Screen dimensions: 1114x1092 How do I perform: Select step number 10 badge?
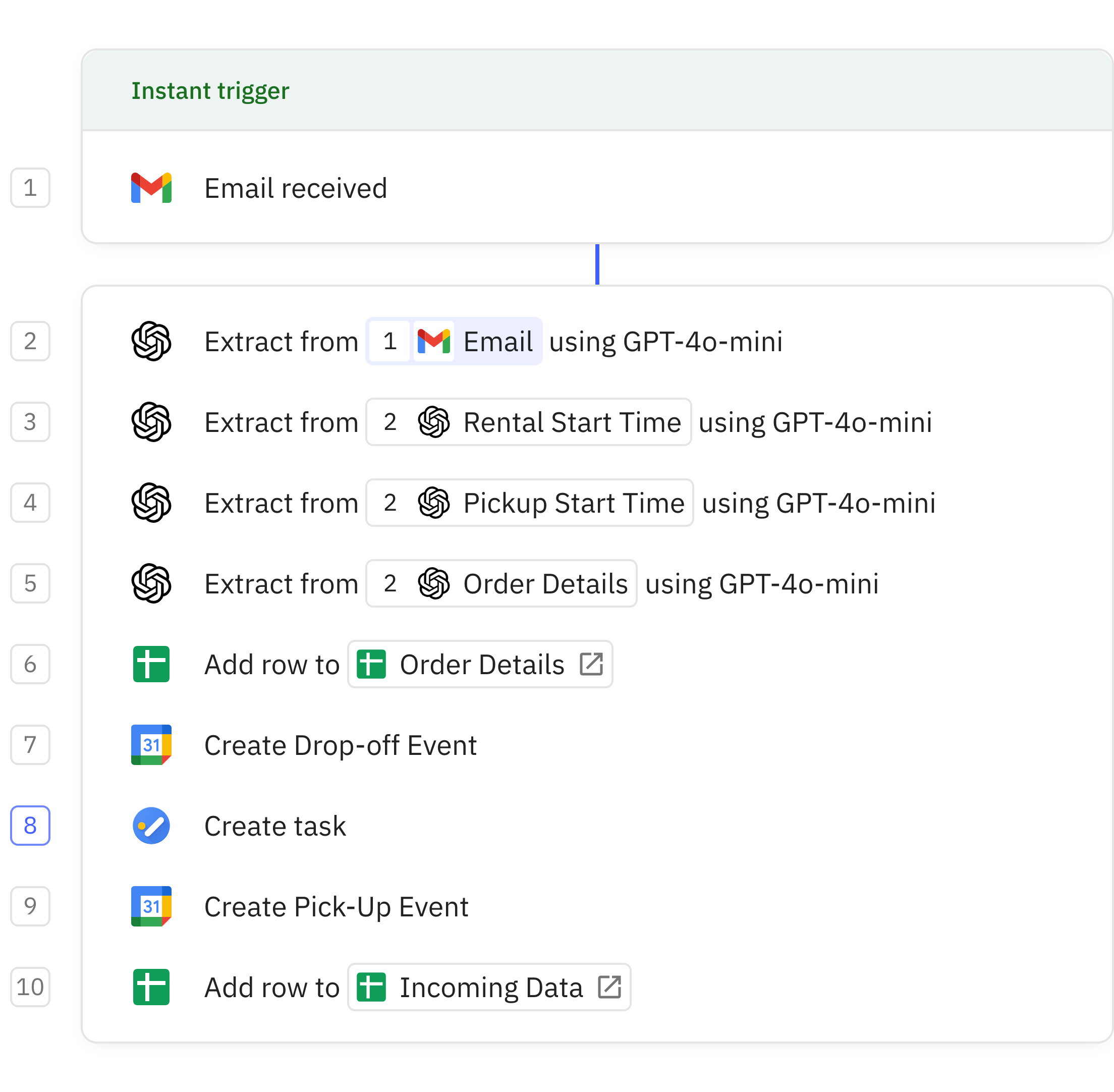coord(30,987)
